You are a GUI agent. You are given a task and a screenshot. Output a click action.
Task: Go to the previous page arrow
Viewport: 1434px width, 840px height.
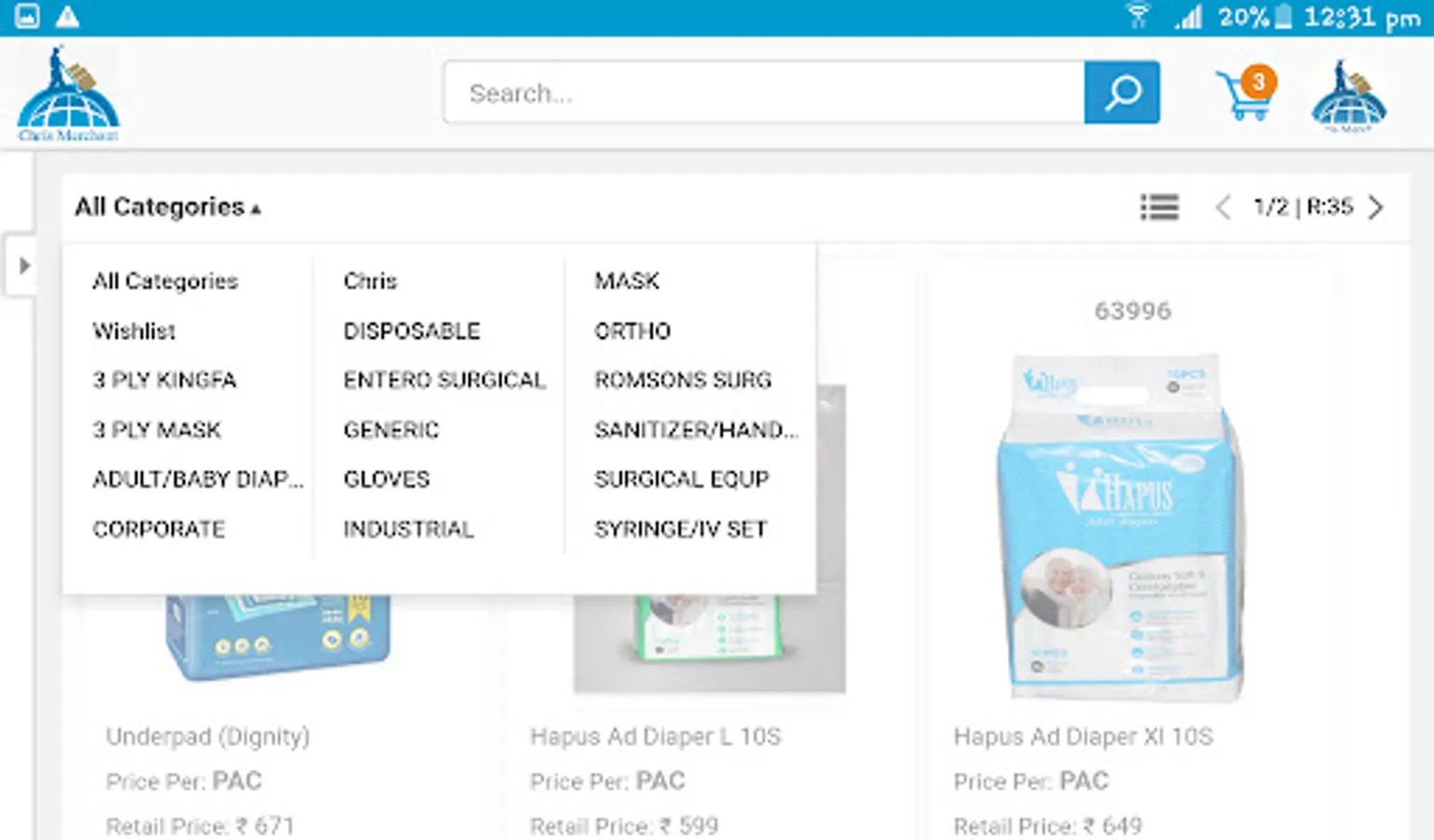1223,207
